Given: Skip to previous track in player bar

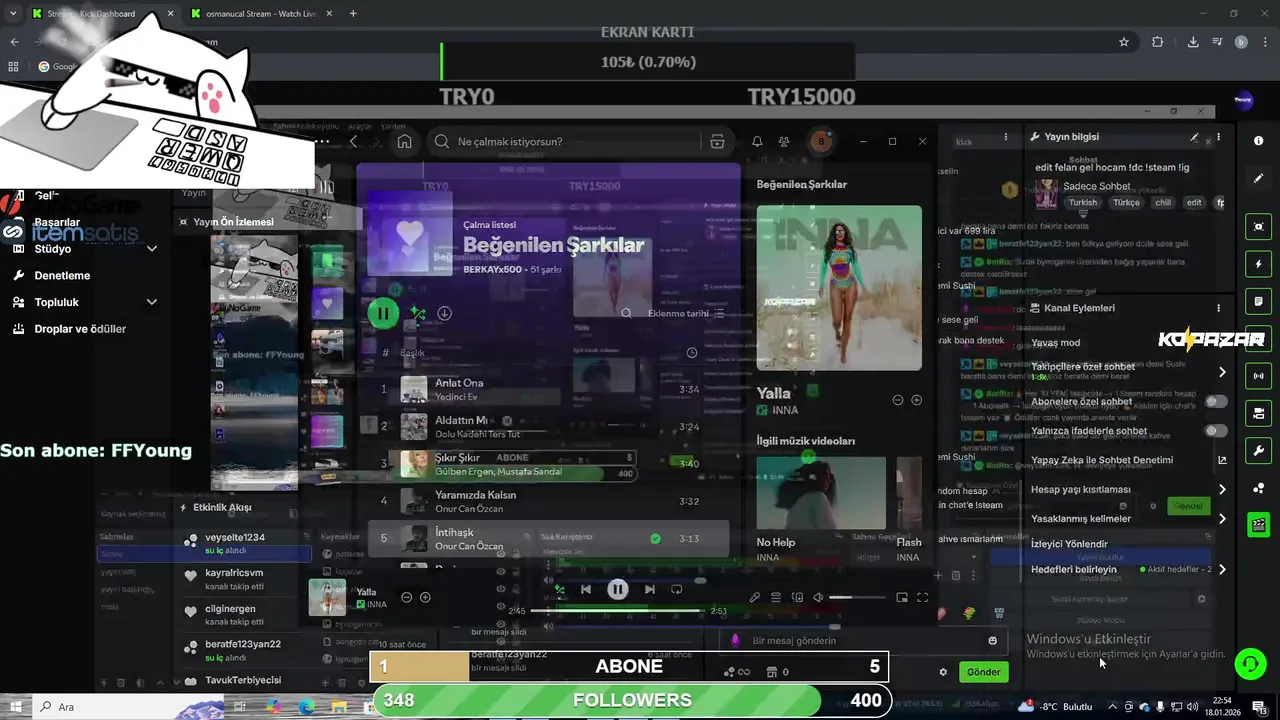Looking at the screenshot, I should point(586,589).
